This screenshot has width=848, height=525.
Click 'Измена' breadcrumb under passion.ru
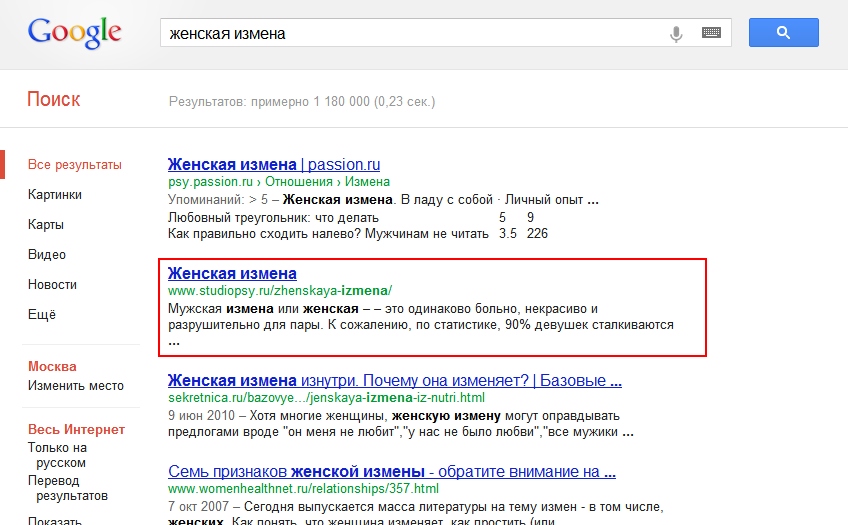coord(367,182)
